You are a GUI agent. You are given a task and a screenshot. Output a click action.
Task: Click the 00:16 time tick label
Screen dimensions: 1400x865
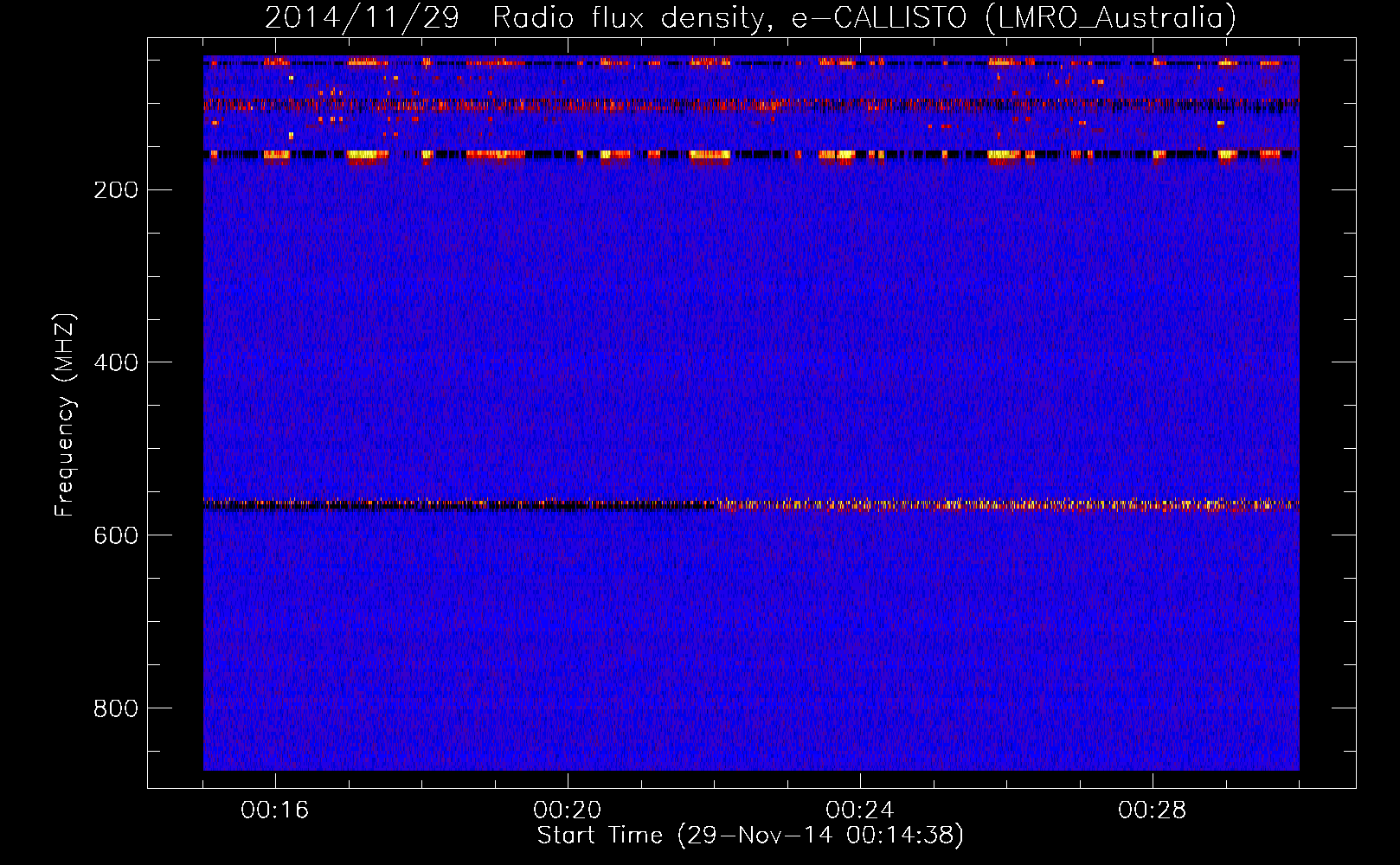click(x=275, y=811)
